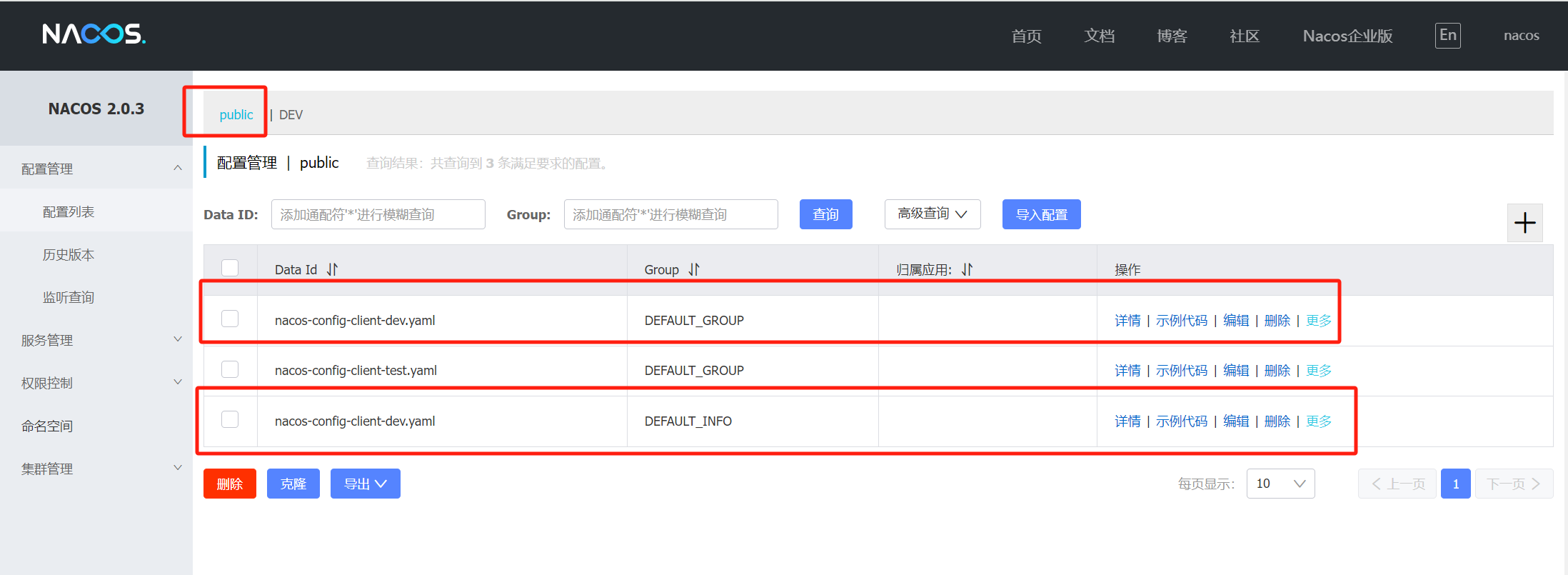Click 编辑 for dev.yaml DEFAULT_GROUP row
1568x575 pixels.
click(1236, 321)
